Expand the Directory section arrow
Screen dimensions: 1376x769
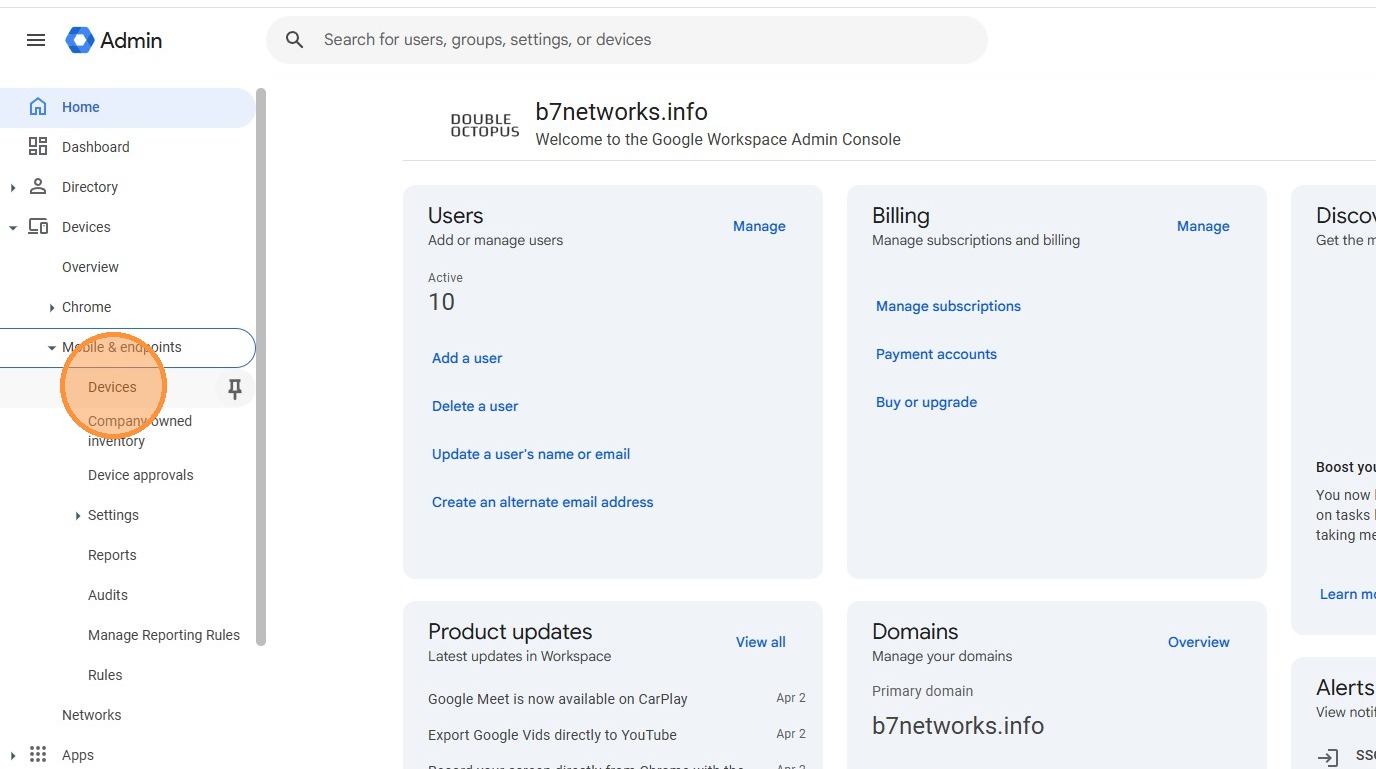point(12,187)
